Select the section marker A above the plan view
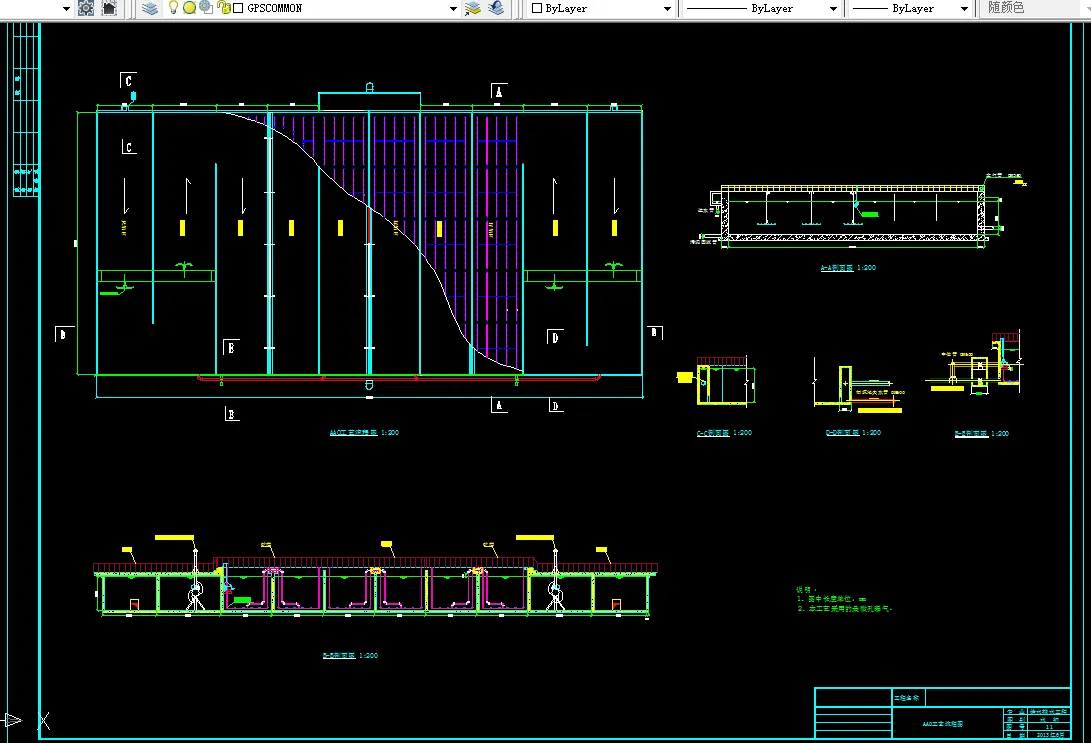The width and height of the screenshot is (1091, 743). point(498,92)
